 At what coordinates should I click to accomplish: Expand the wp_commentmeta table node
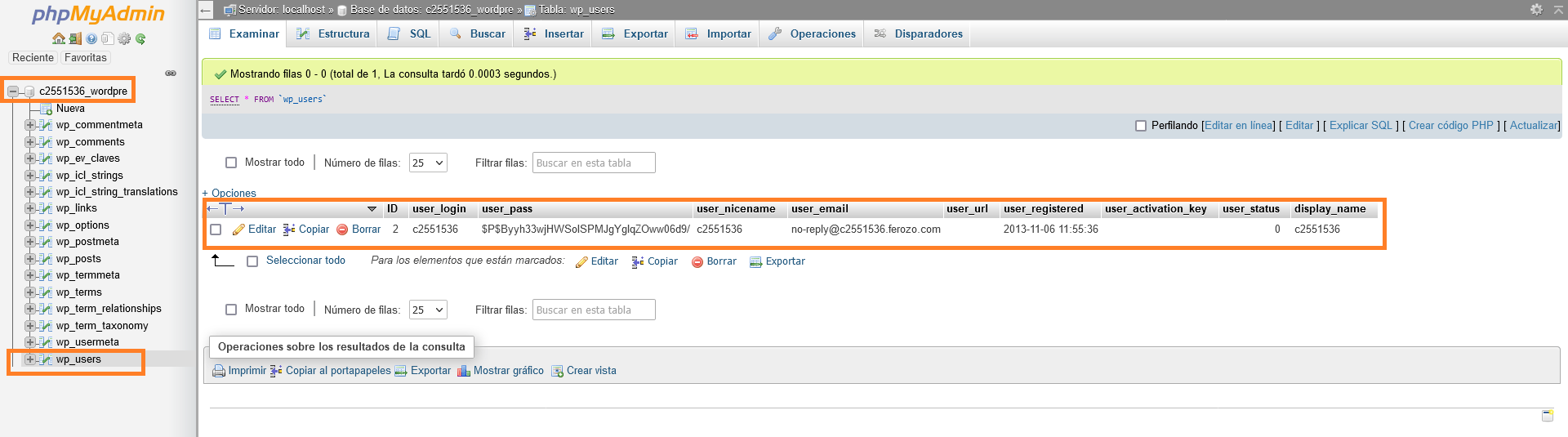click(x=29, y=125)
